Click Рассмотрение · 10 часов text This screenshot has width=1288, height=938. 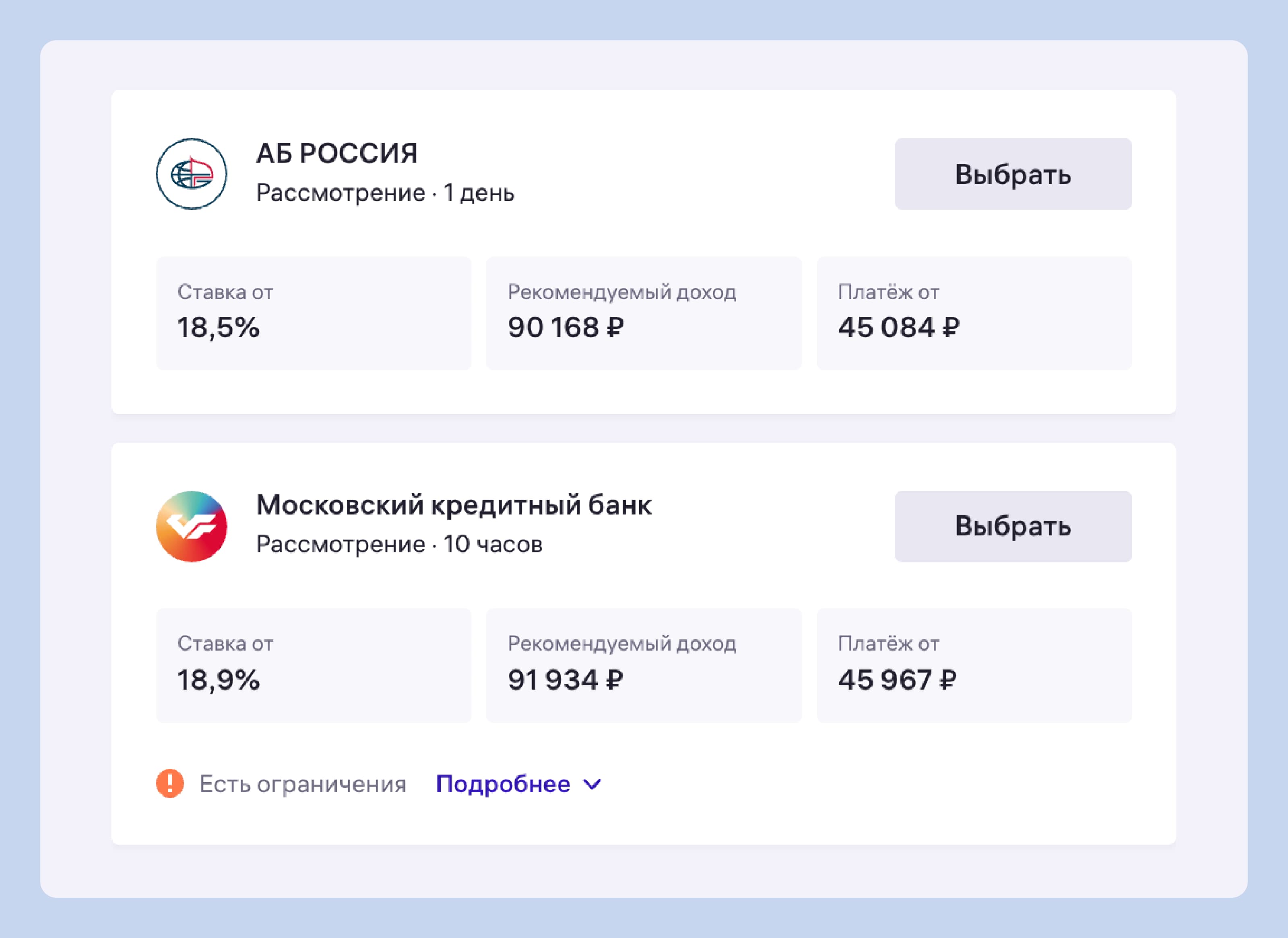(x=399, y=544)
